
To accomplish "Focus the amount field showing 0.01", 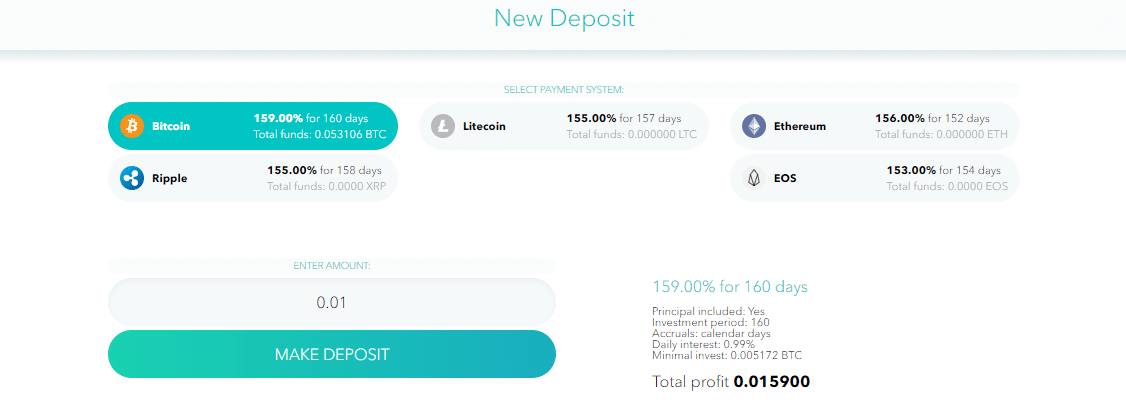I will (332, 302).
